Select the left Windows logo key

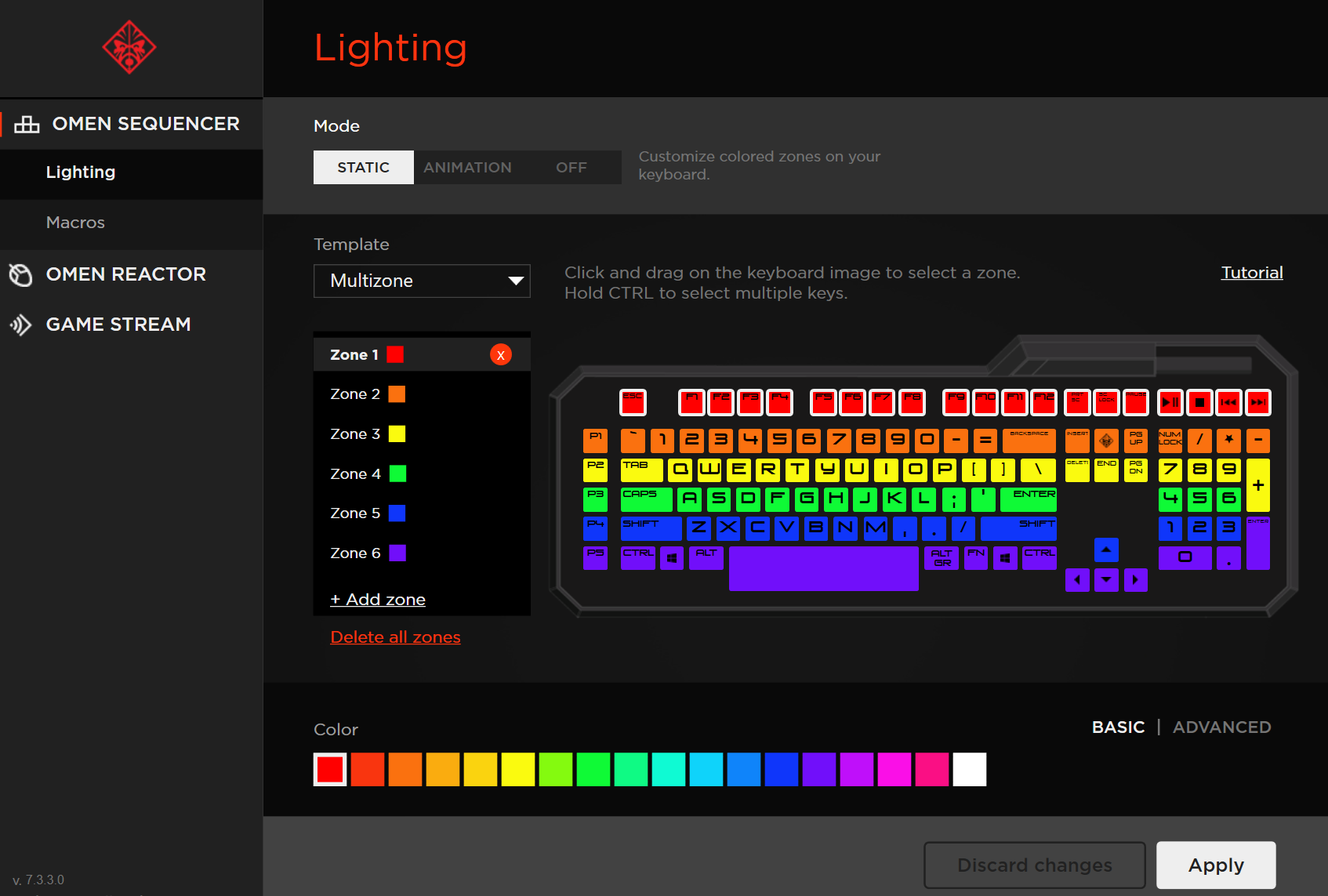tap(672, 558)
